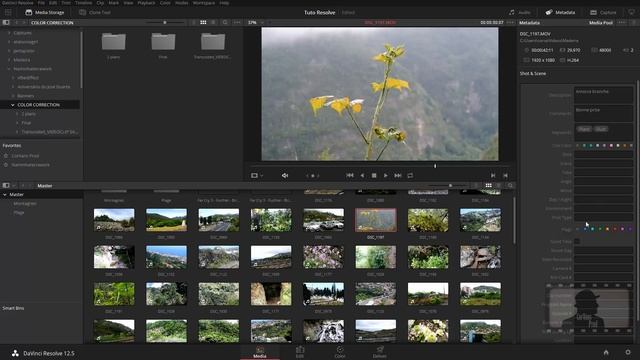Expand the Captures folder in tree
The width and height of the screenshot is (640, 360).
coord(9,33)
